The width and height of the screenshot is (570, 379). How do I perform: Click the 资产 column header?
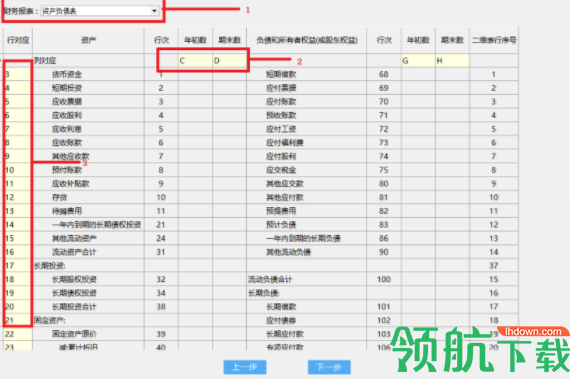tap(88, 40)
